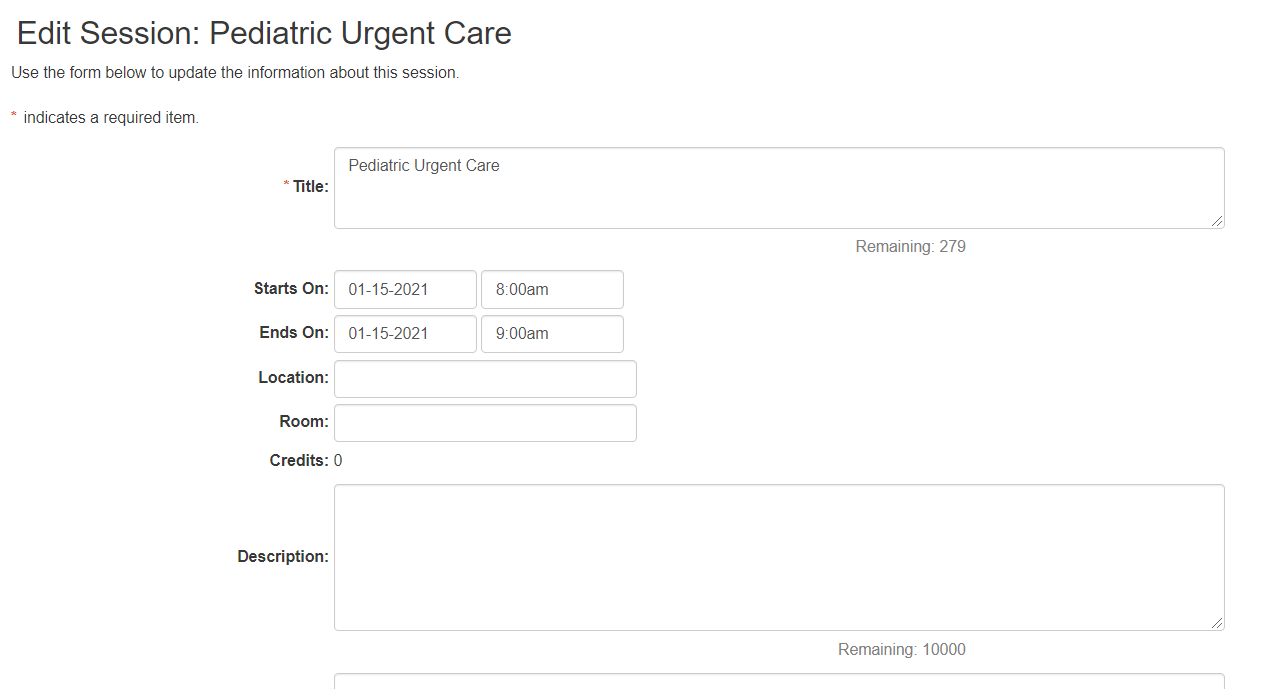Screen dimensions: 1269x689
Task: Click the Remaining: 279 counter text
Action: pos(911,246)
